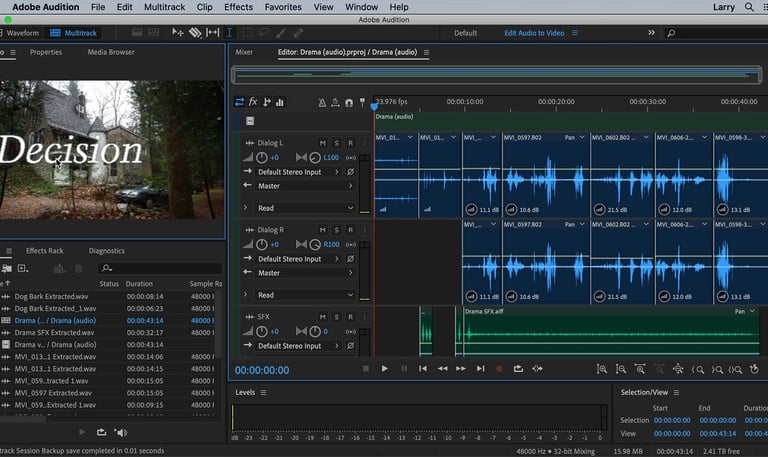Viewport: 768px width, 457px height.
Task: Select the Time Selection tool
Action: [x=229, y=32]
